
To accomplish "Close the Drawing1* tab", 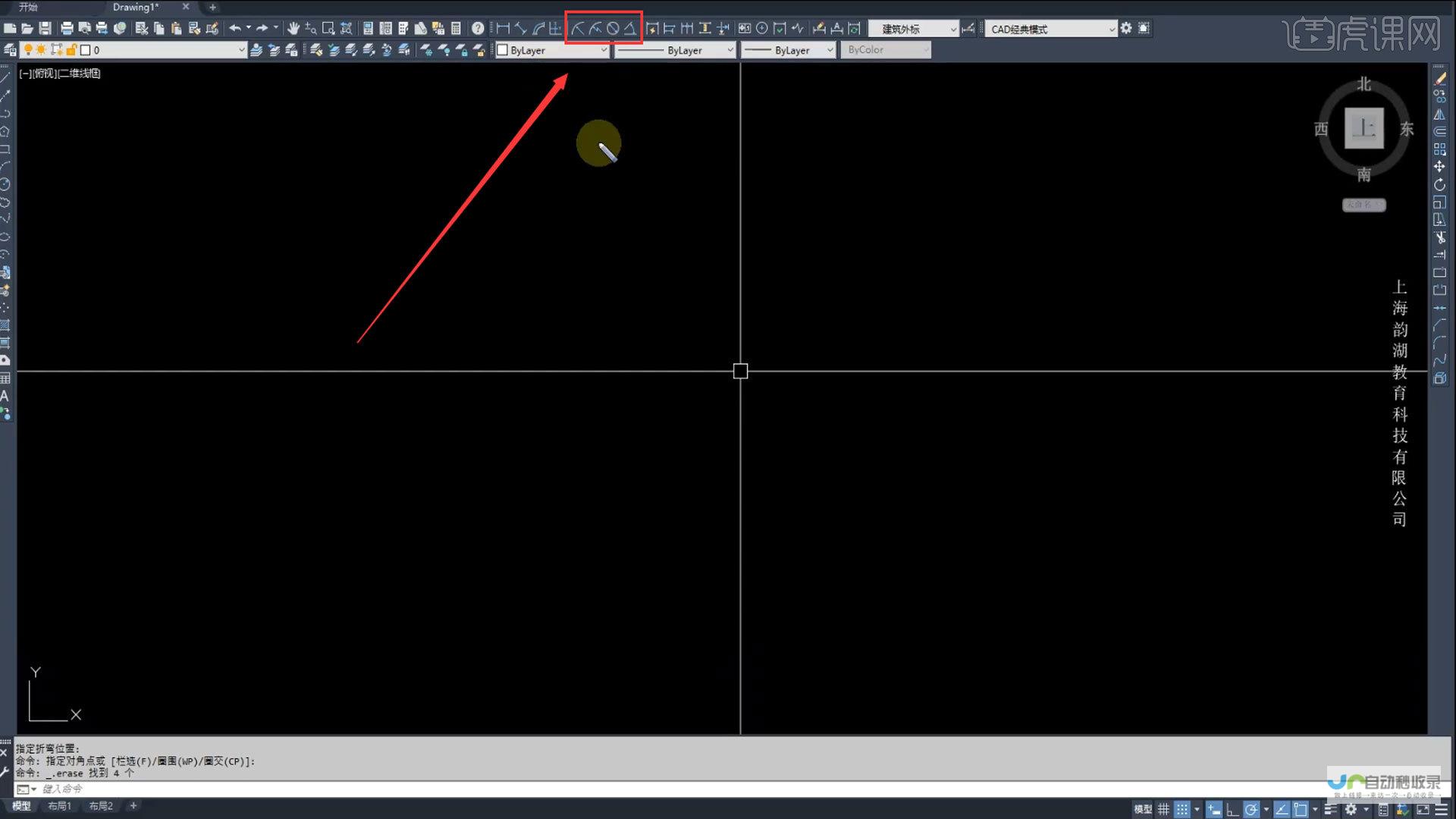I will coord(186,7).
